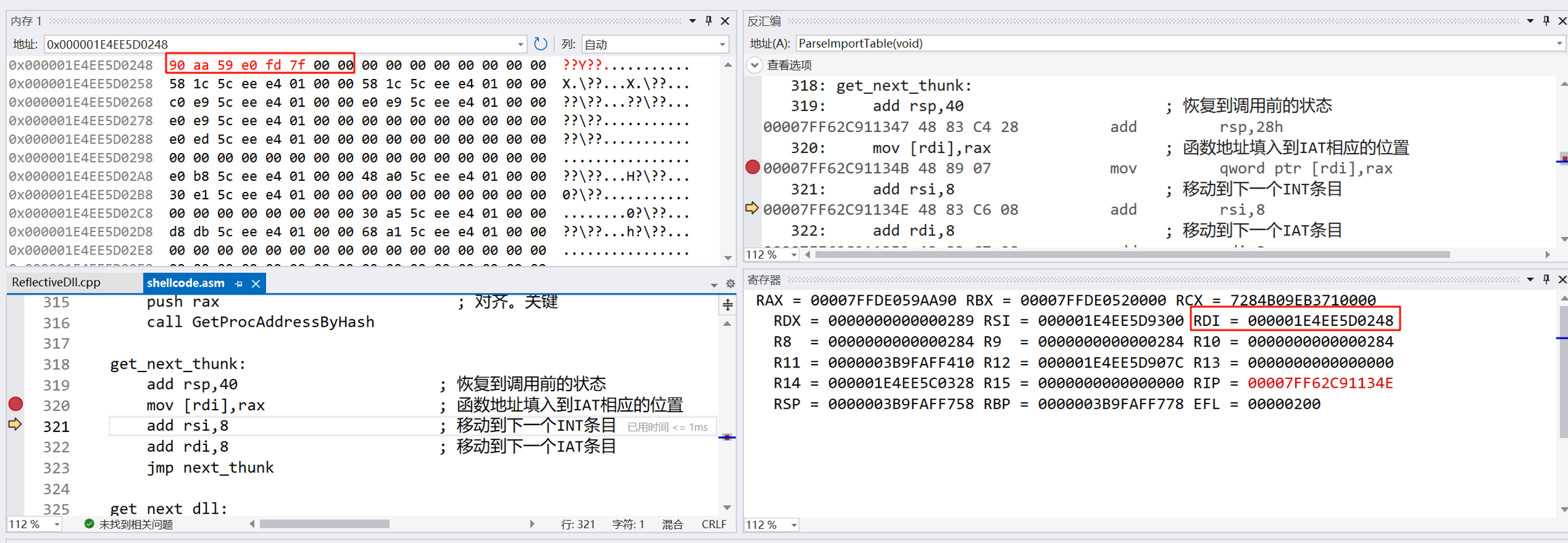This screenshot has width=1568, height=543.
Task: Open the code editor 112% zoom dropdown
Action: point(57,525)
